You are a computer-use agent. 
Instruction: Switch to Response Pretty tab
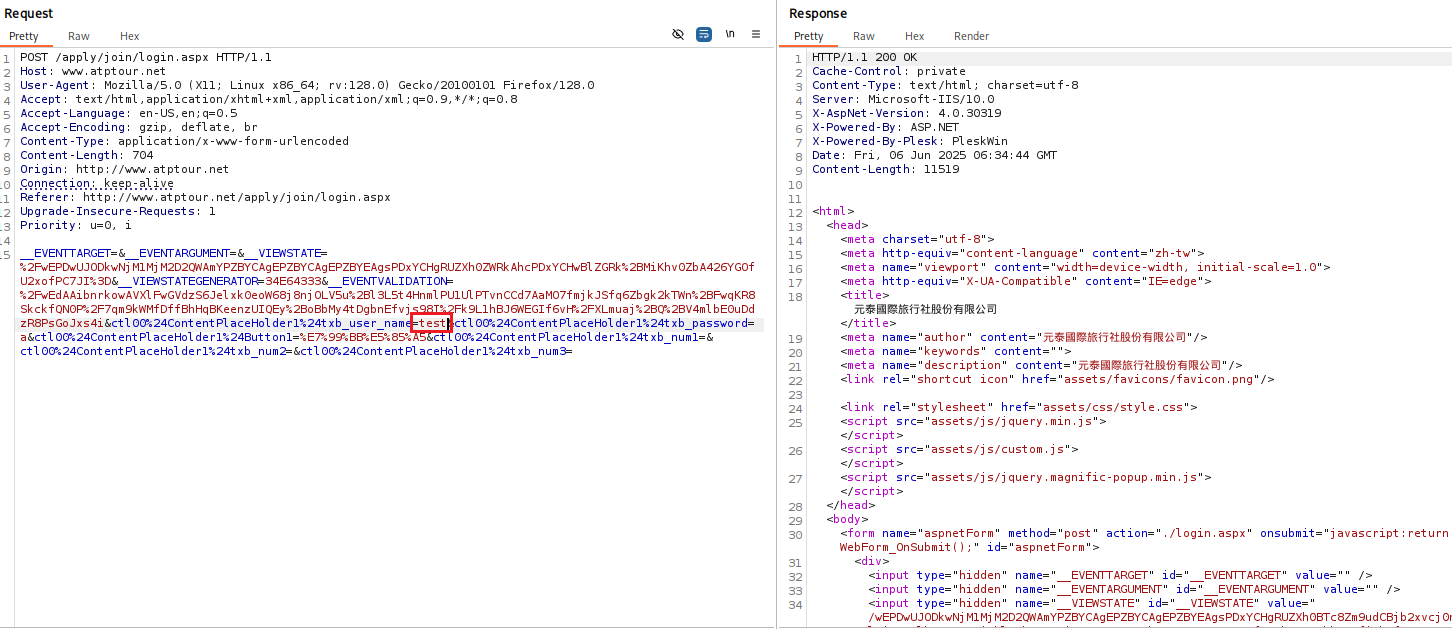tap(809, 36)
